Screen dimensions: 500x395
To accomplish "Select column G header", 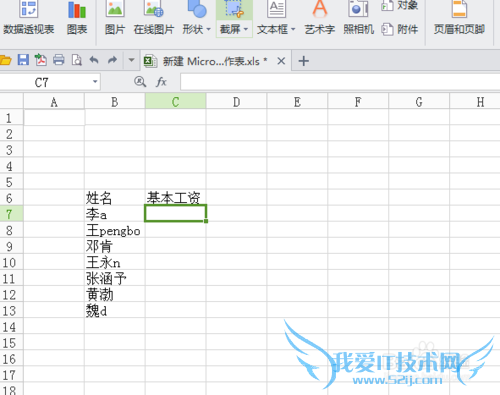I will [x=419, y=101].
